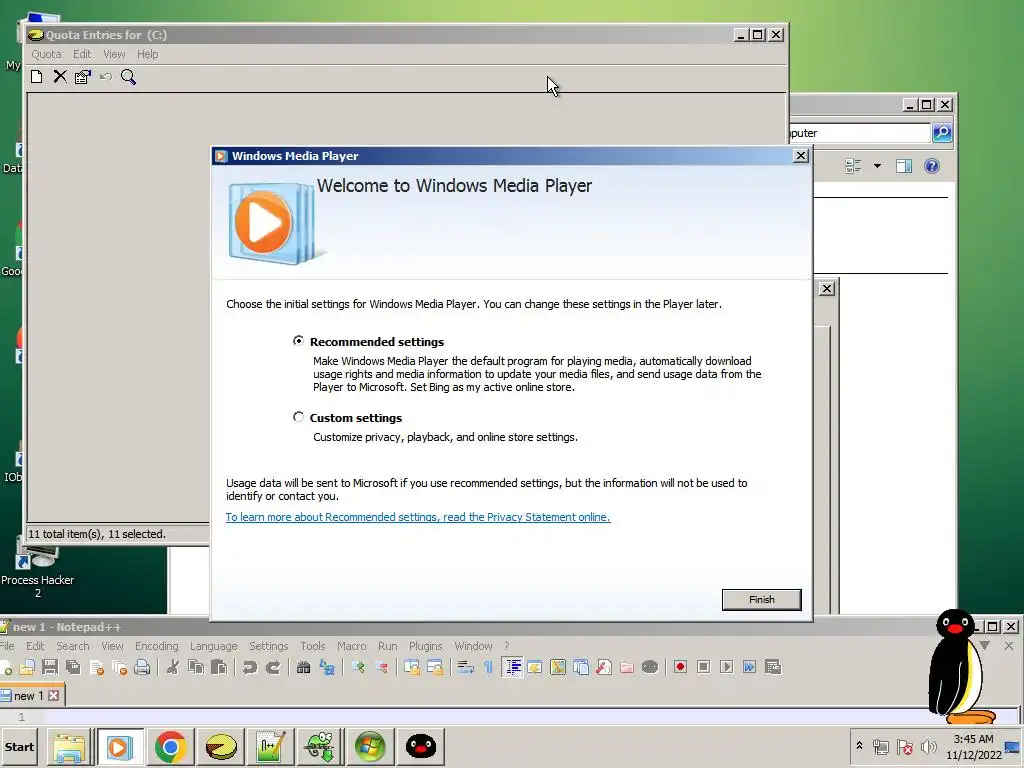This screenshot has height=768, width=1024.
Task: Click the blue Help icon in Explorer
Action: [x=932, y=166]
